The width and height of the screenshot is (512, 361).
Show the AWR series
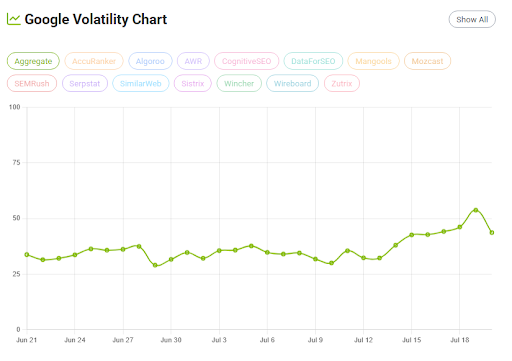193,61
